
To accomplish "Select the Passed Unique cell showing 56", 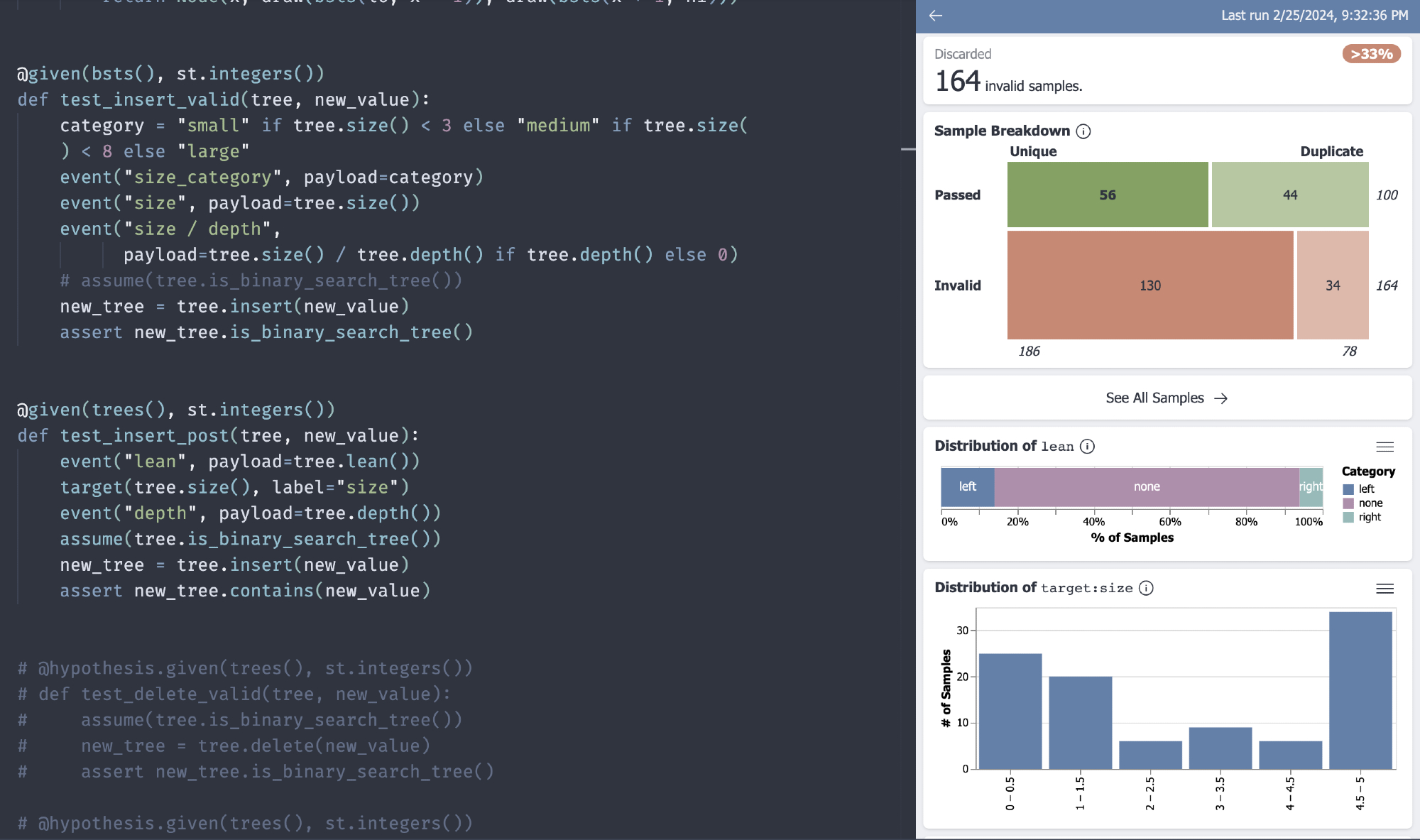I will (1107, 195).
